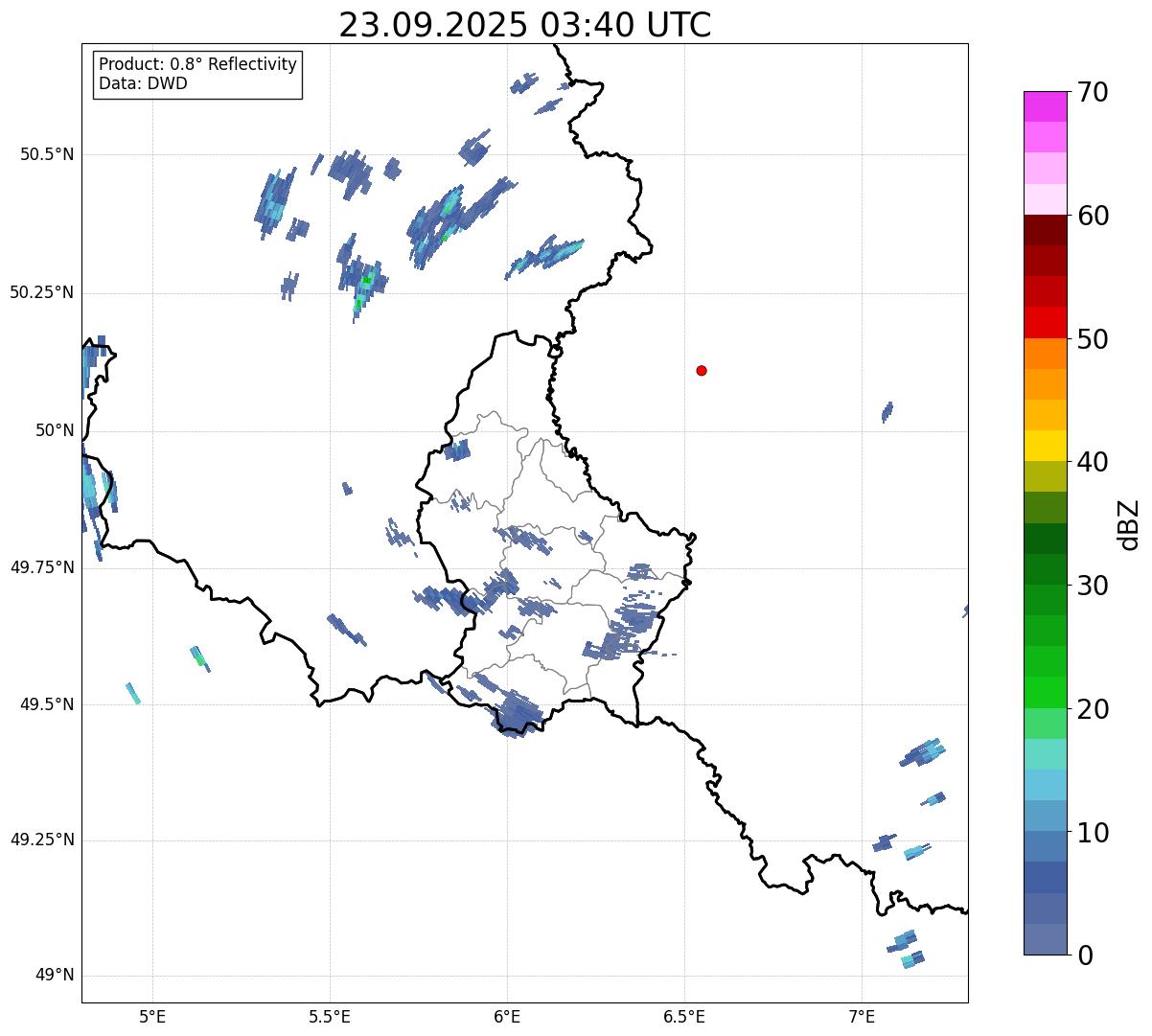The height and width of the screenshot is (1036, 1152).
Task: Click the red station marker dot
Action: (702, 370)
